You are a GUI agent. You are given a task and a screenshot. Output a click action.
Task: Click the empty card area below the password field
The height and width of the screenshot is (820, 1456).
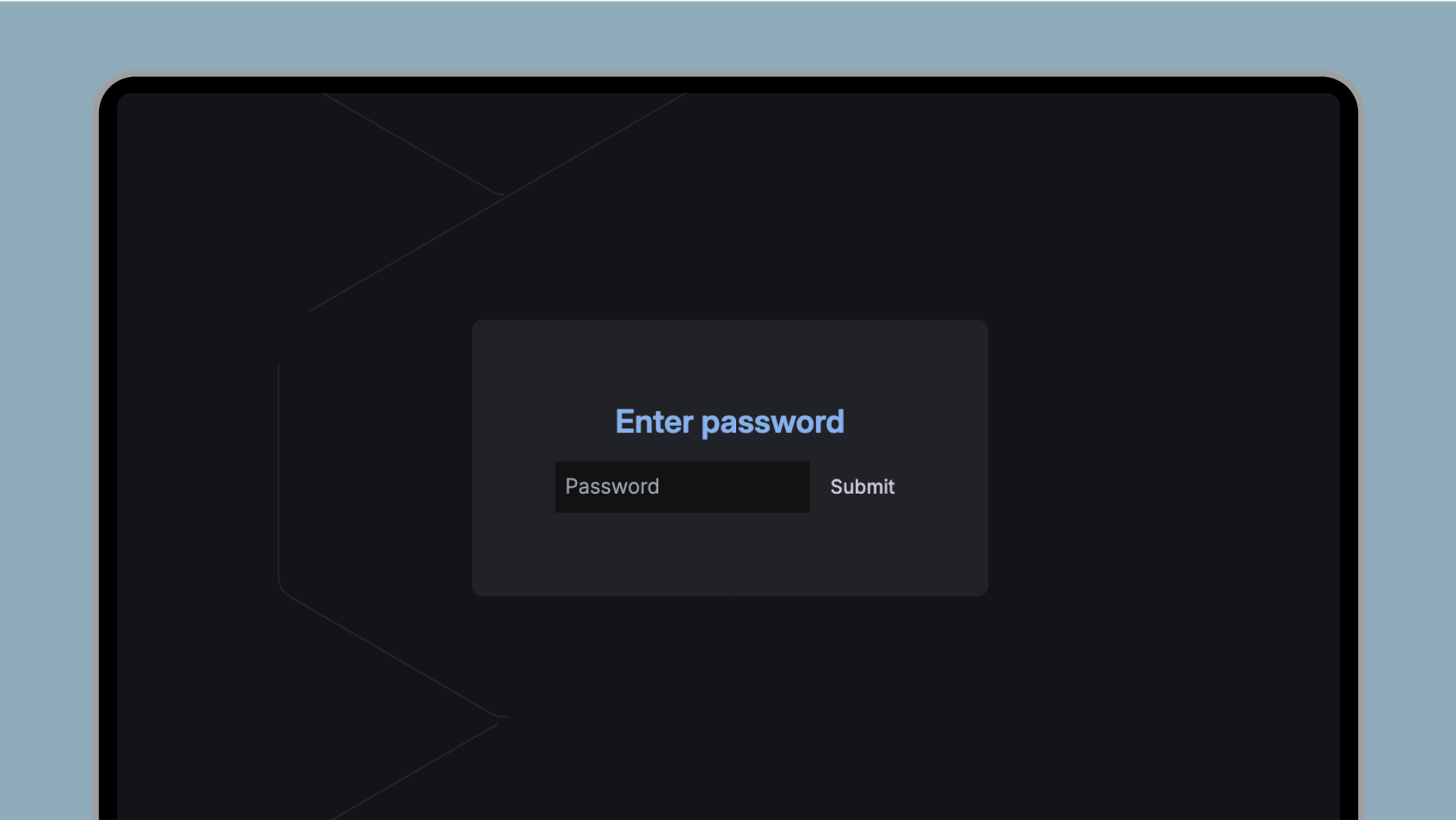pos(730,554)
